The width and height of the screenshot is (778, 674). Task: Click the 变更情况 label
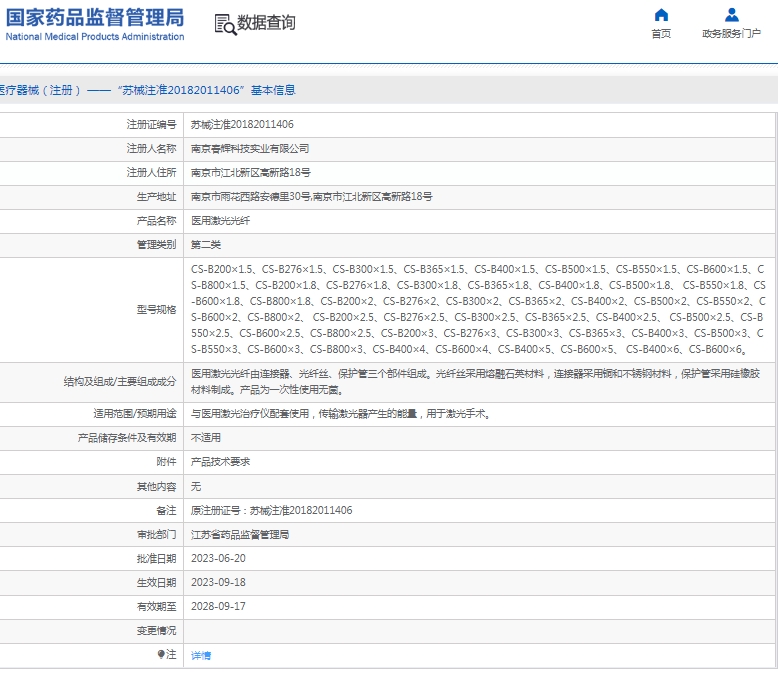coord(156,630)
